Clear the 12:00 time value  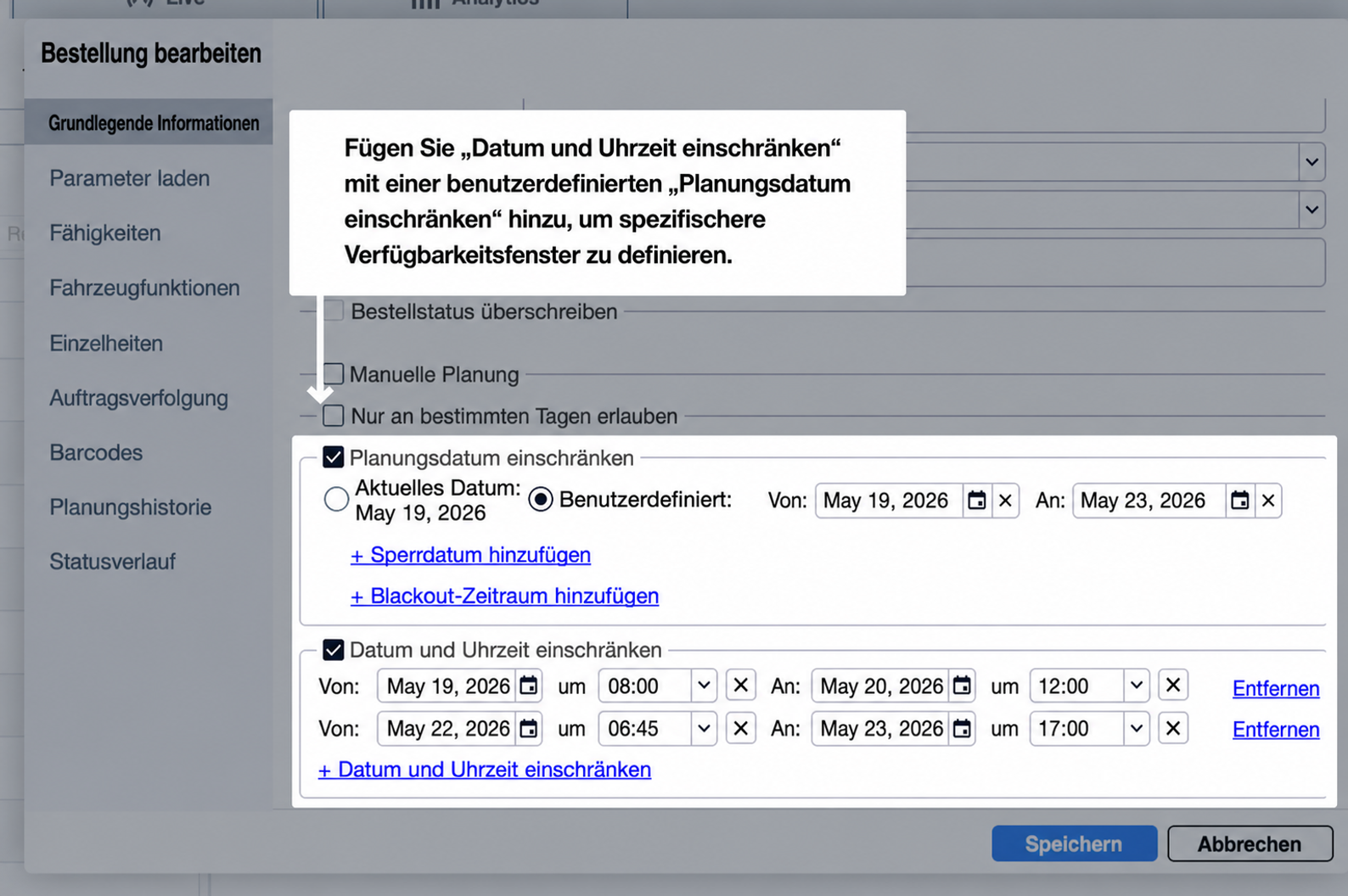[x=1173, y=686]
